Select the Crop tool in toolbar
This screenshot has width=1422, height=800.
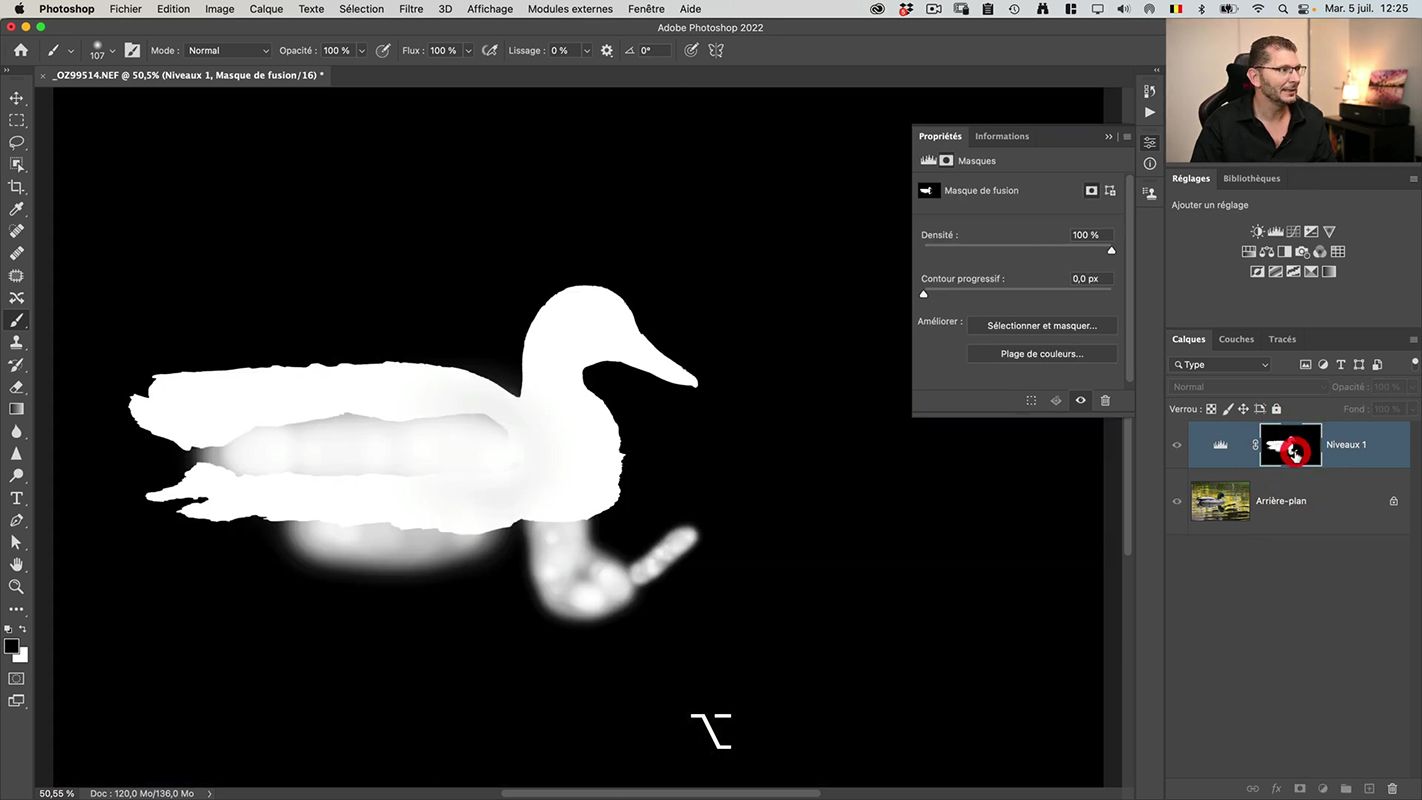point(16,187)
